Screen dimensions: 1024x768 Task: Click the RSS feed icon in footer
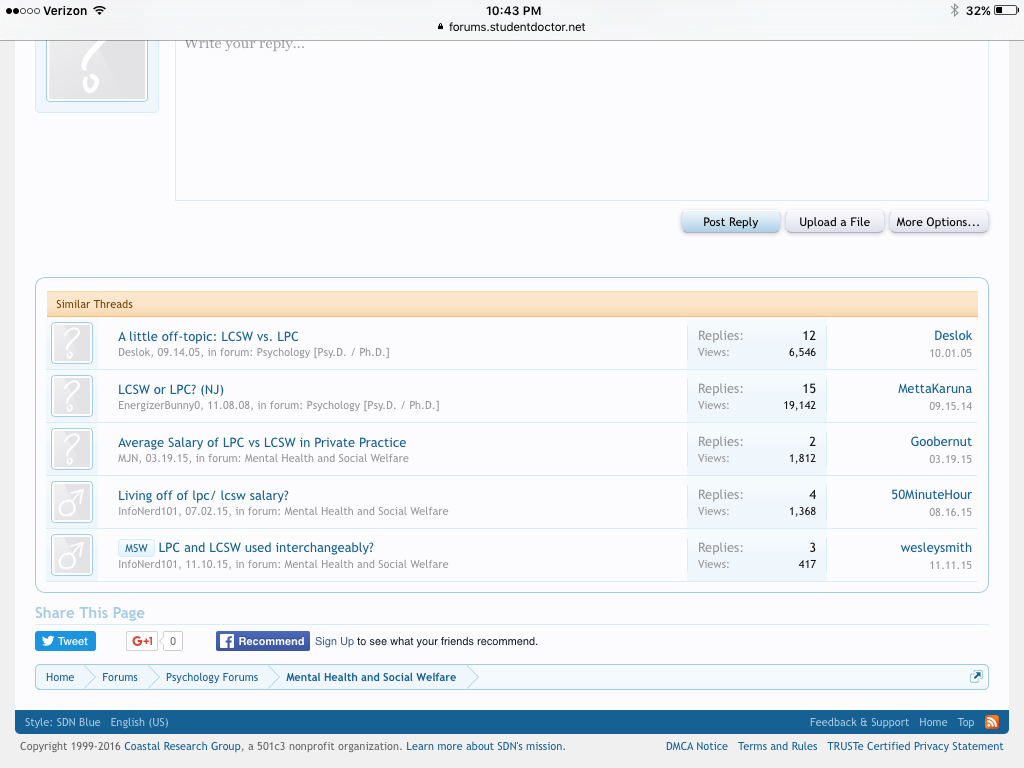992,722
